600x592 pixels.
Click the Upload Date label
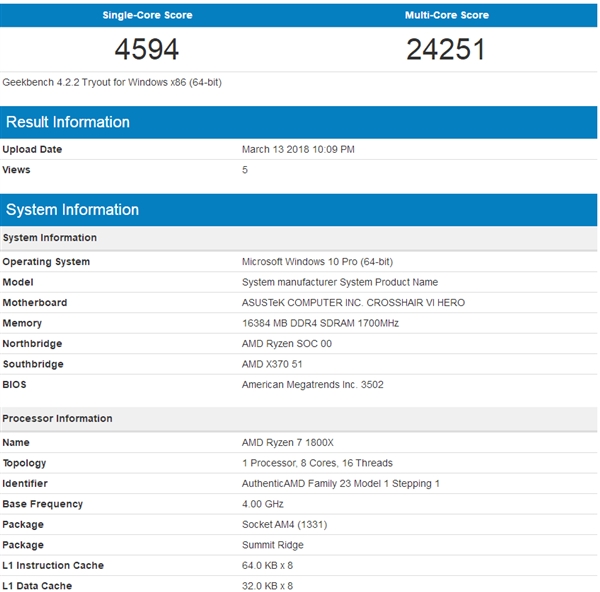tap(32, 149)
